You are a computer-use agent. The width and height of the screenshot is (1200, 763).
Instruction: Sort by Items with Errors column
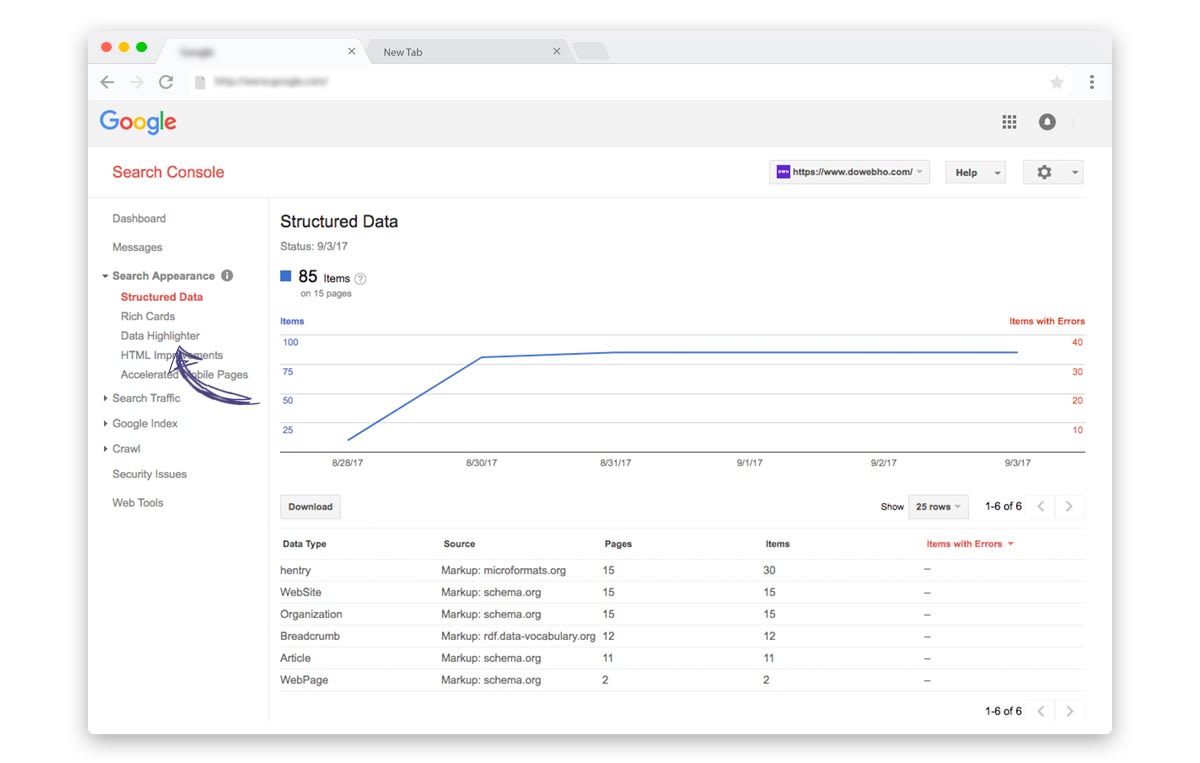970,544
